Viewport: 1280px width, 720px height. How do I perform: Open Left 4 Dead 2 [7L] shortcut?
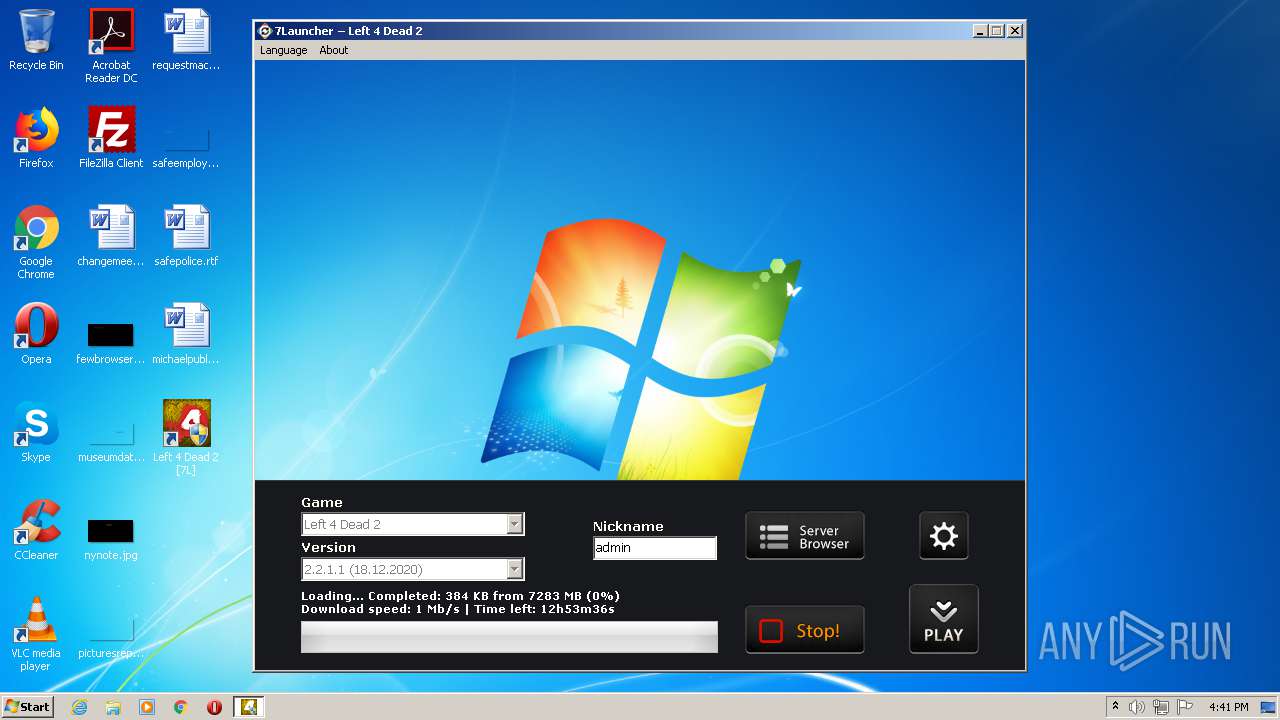pos(186,438)
